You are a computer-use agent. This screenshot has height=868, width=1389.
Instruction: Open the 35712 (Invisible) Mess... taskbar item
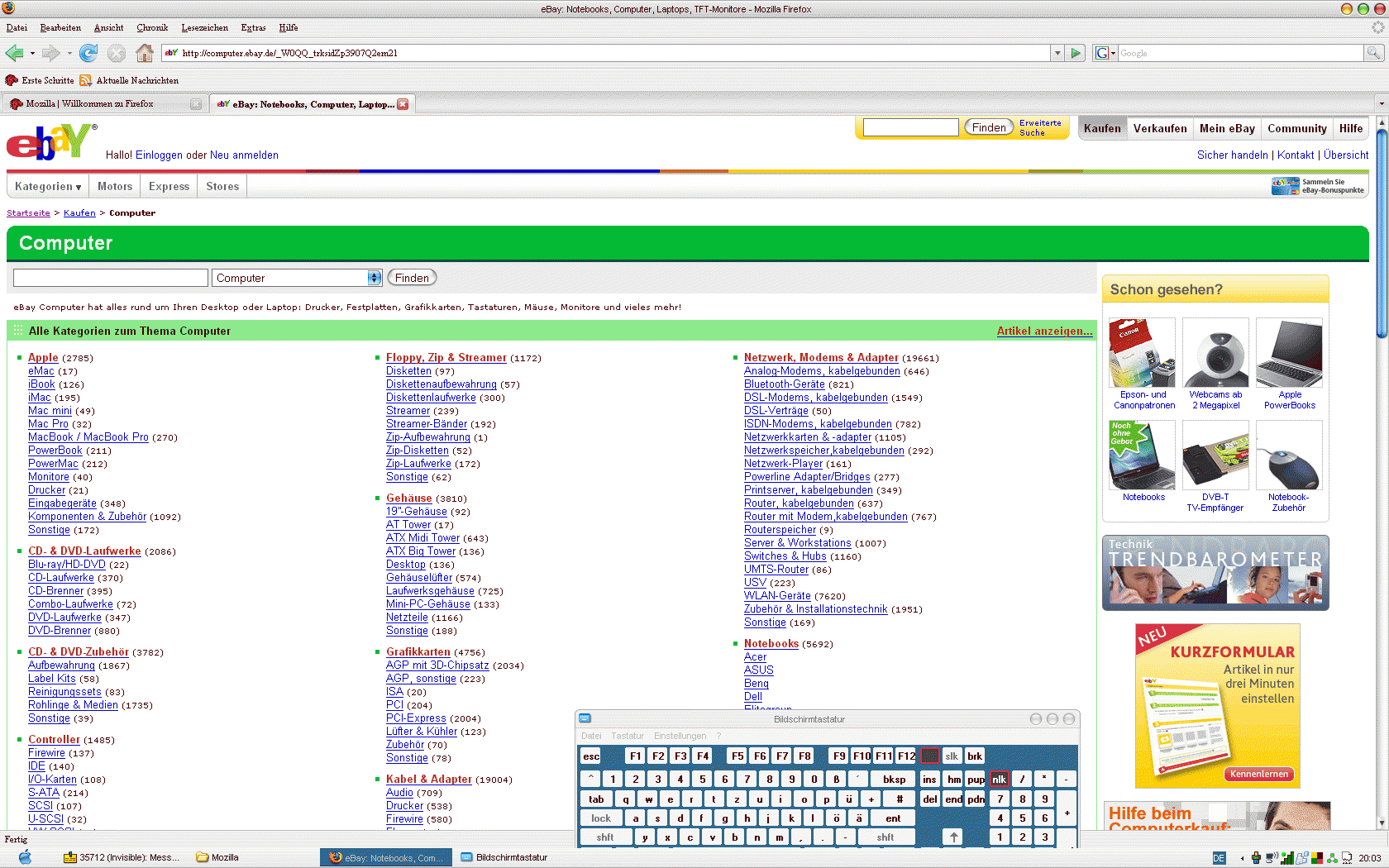tap(122, 857)
